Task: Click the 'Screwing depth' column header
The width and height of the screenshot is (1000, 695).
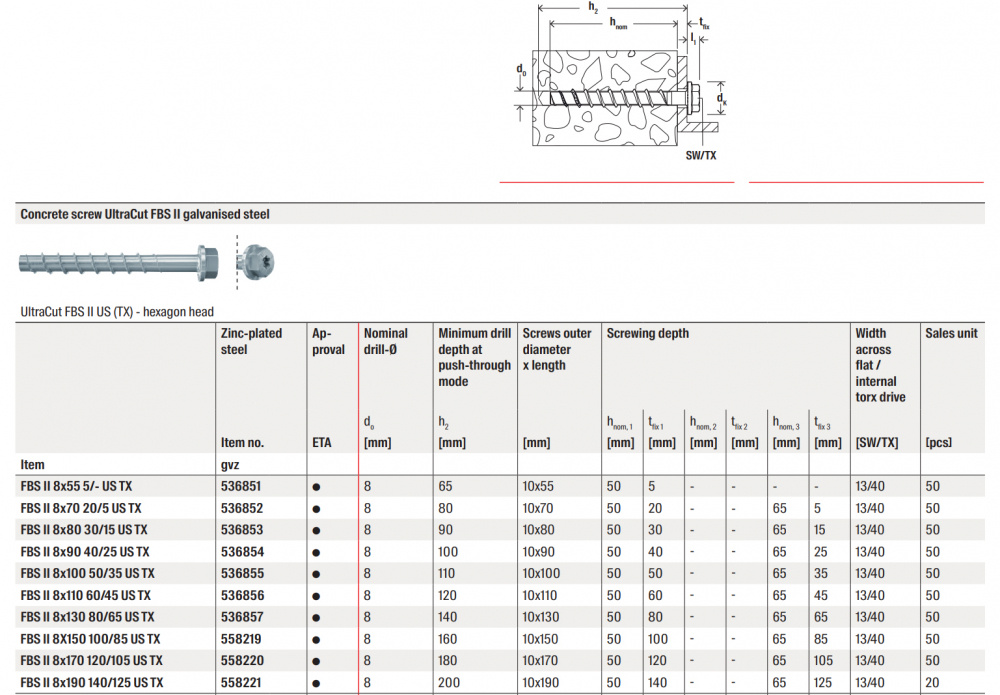Action: coord(647,333)
